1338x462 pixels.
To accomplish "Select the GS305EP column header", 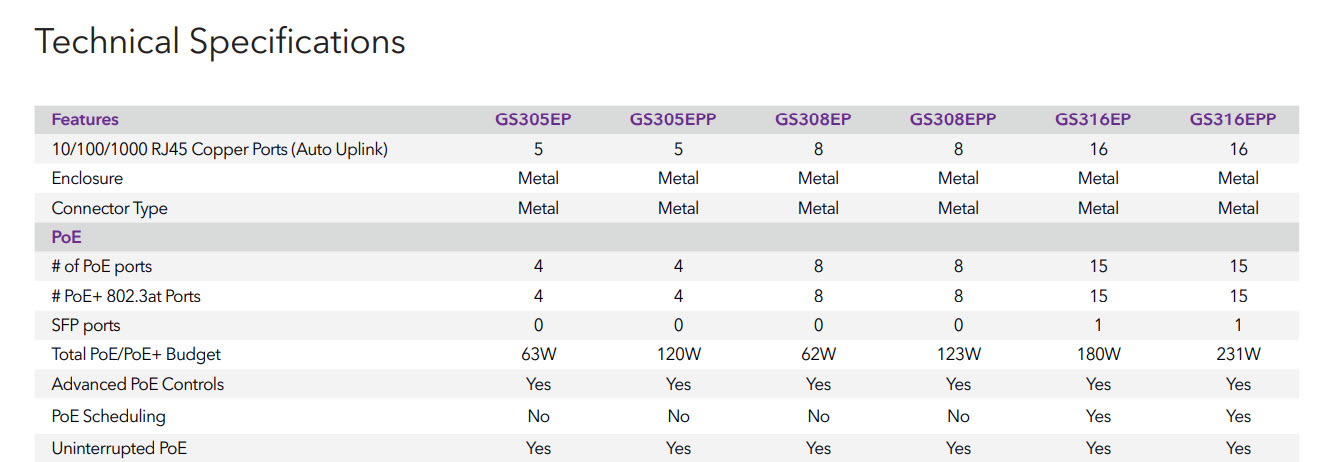I will tap(533, 120).
